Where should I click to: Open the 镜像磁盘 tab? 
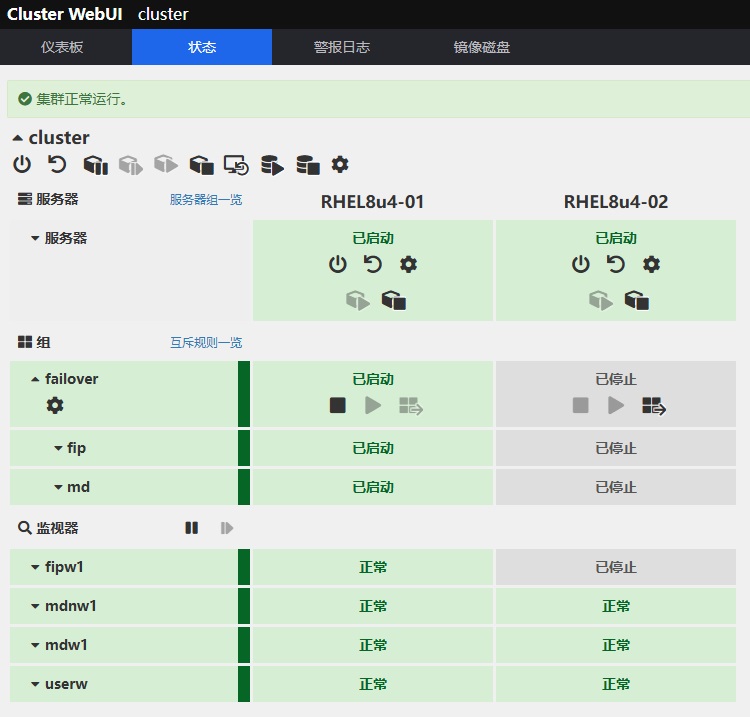point(482,47)
